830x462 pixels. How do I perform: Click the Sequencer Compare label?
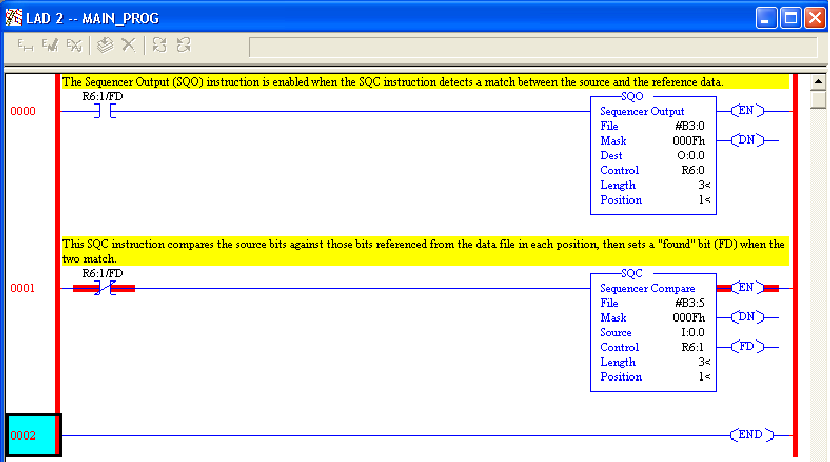tap(647, 288)
